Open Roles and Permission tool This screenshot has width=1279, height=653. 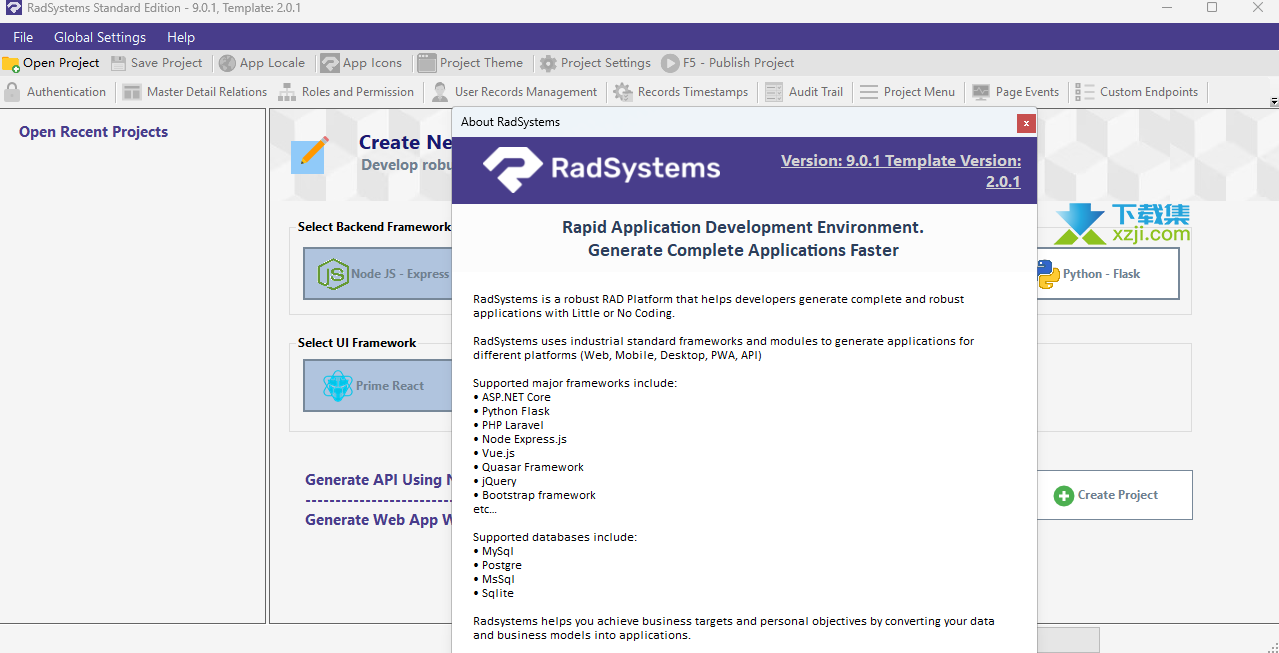pyautogui.click(x=345, y=92)
